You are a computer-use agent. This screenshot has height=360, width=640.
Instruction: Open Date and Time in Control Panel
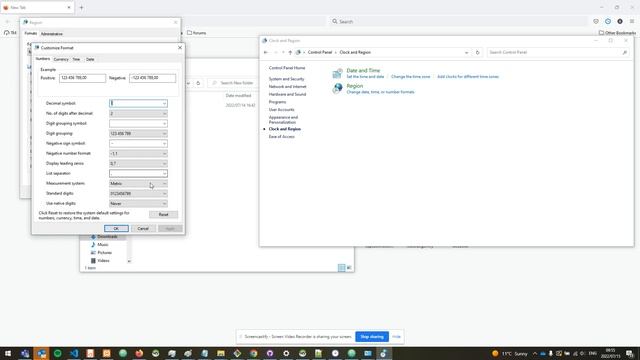coord(363,71)
